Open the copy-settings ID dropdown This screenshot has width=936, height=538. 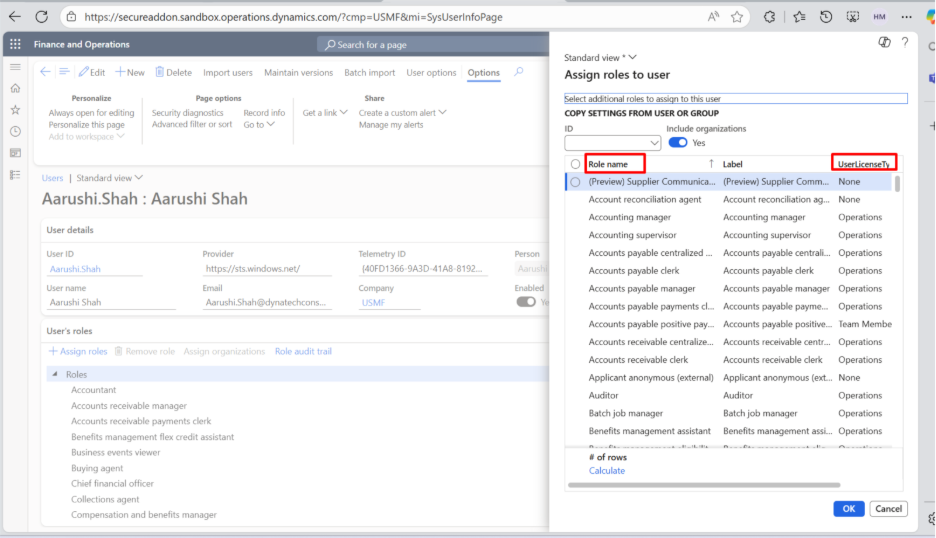(654, 143)
